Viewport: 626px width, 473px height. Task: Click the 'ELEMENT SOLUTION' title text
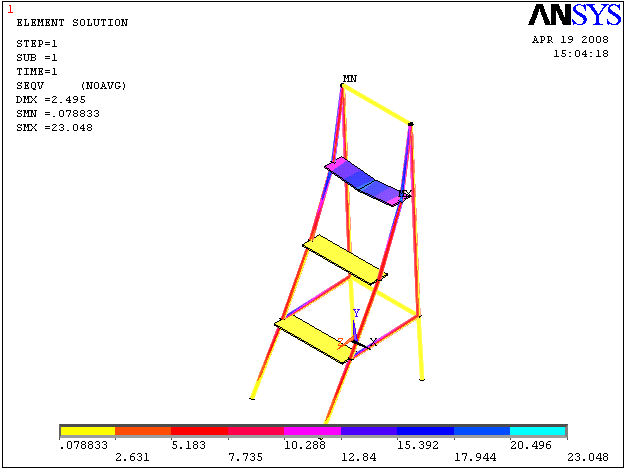72,23
